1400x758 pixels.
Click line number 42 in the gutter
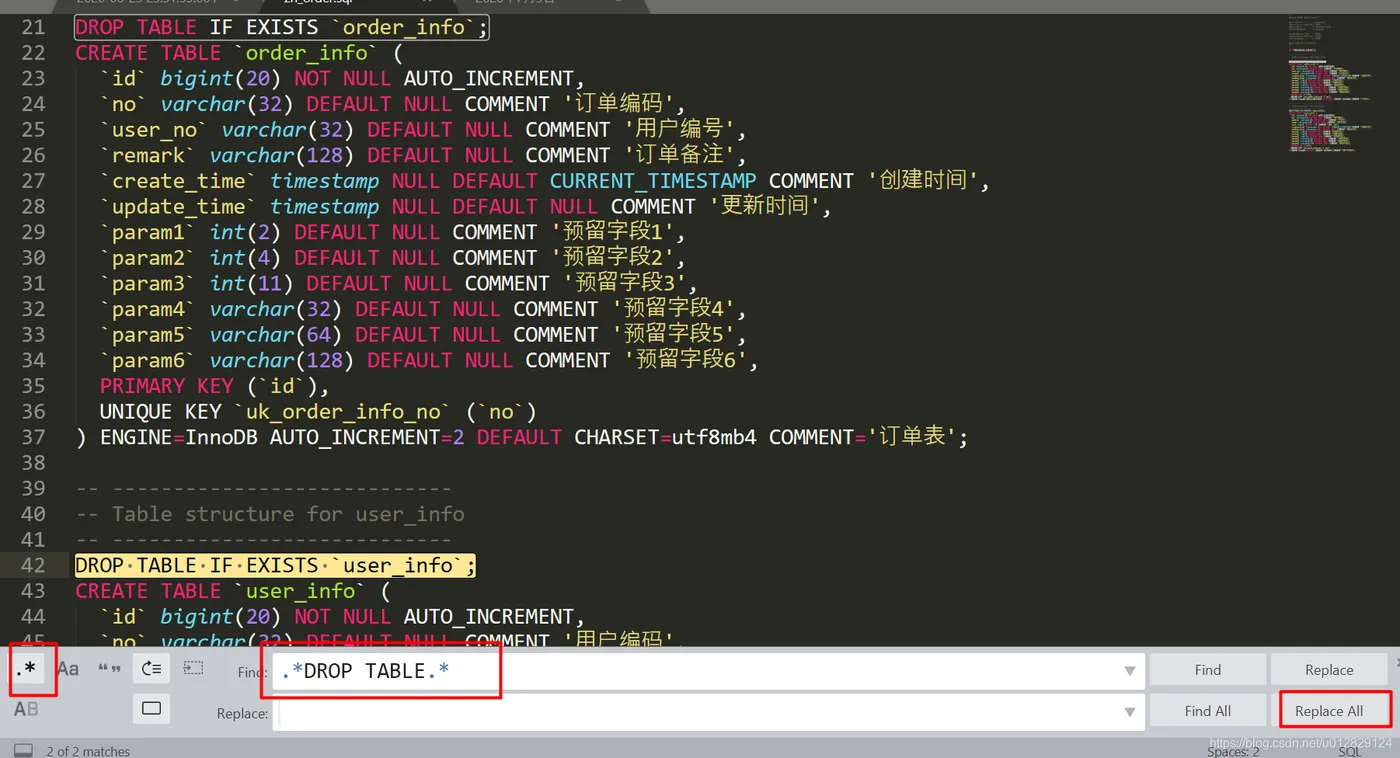[x=33, y=565]
